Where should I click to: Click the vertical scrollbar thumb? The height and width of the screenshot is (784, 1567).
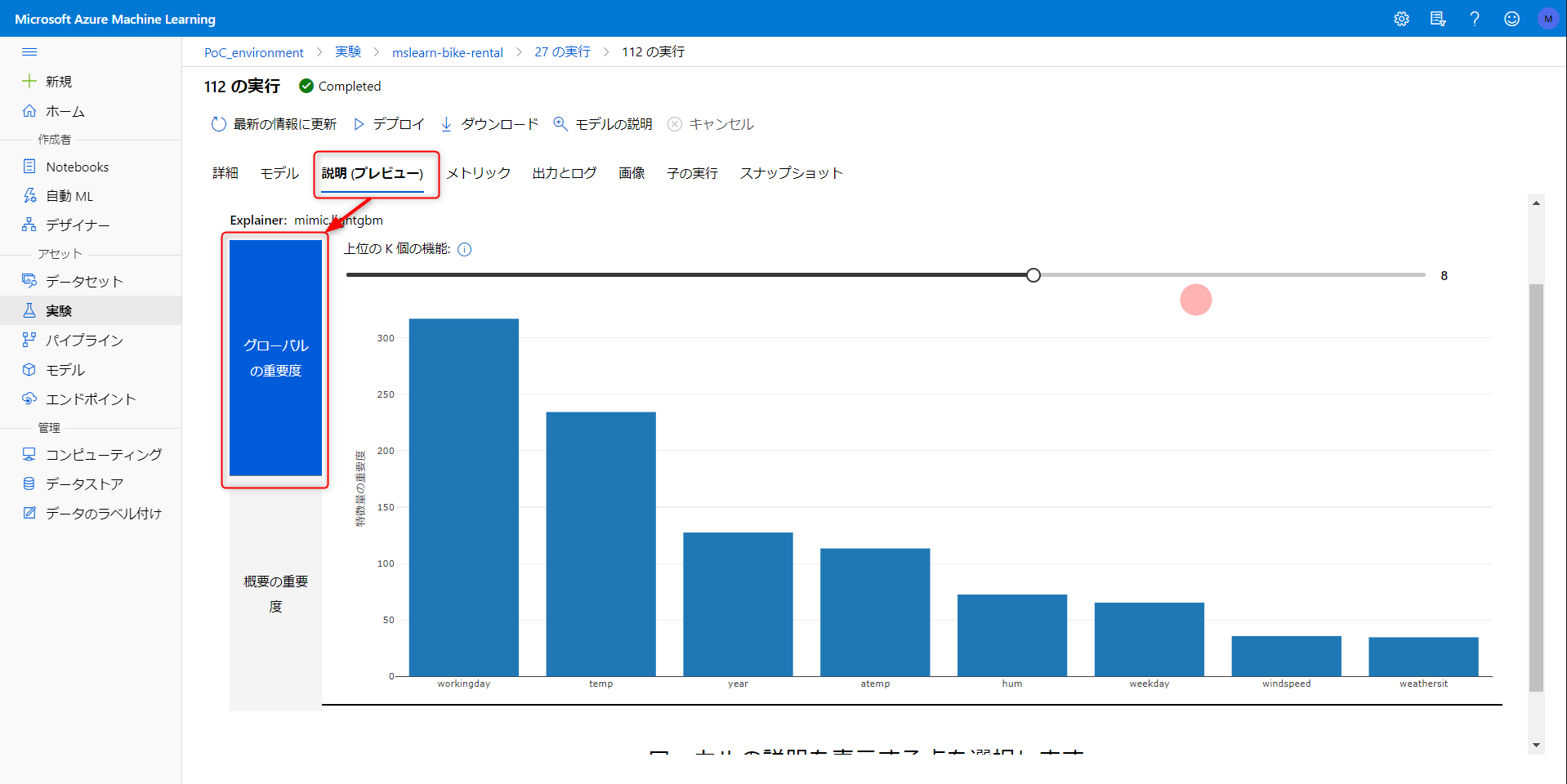[1537, 488]
